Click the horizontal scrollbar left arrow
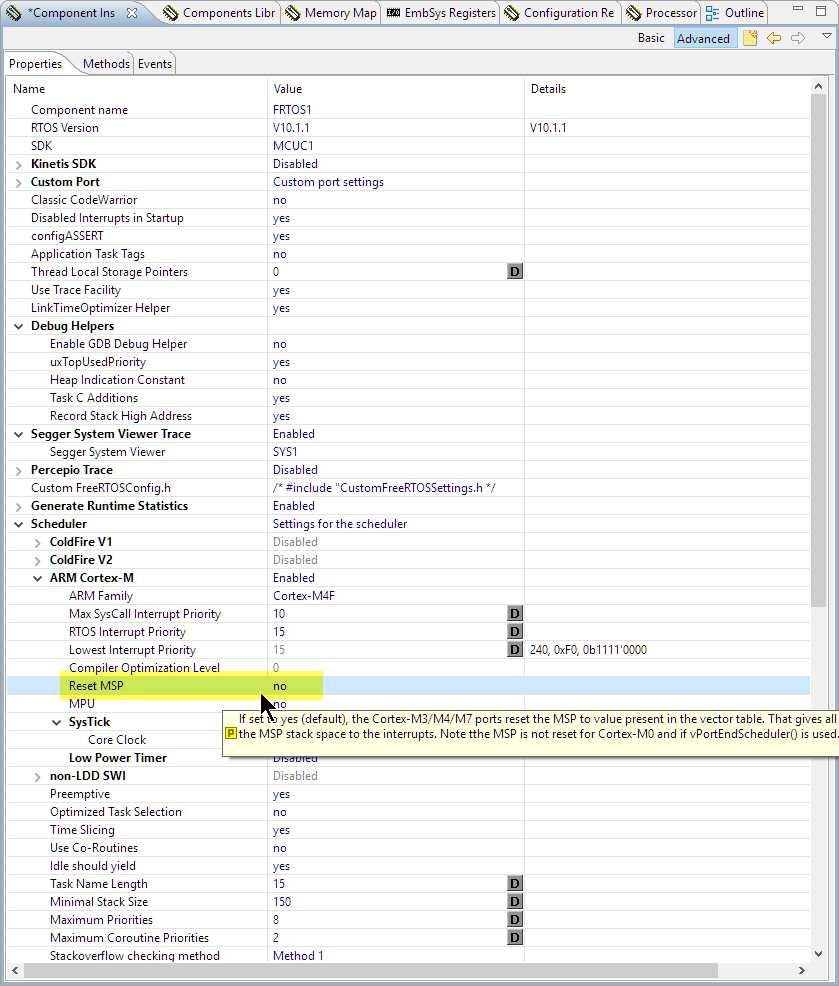 15,970
